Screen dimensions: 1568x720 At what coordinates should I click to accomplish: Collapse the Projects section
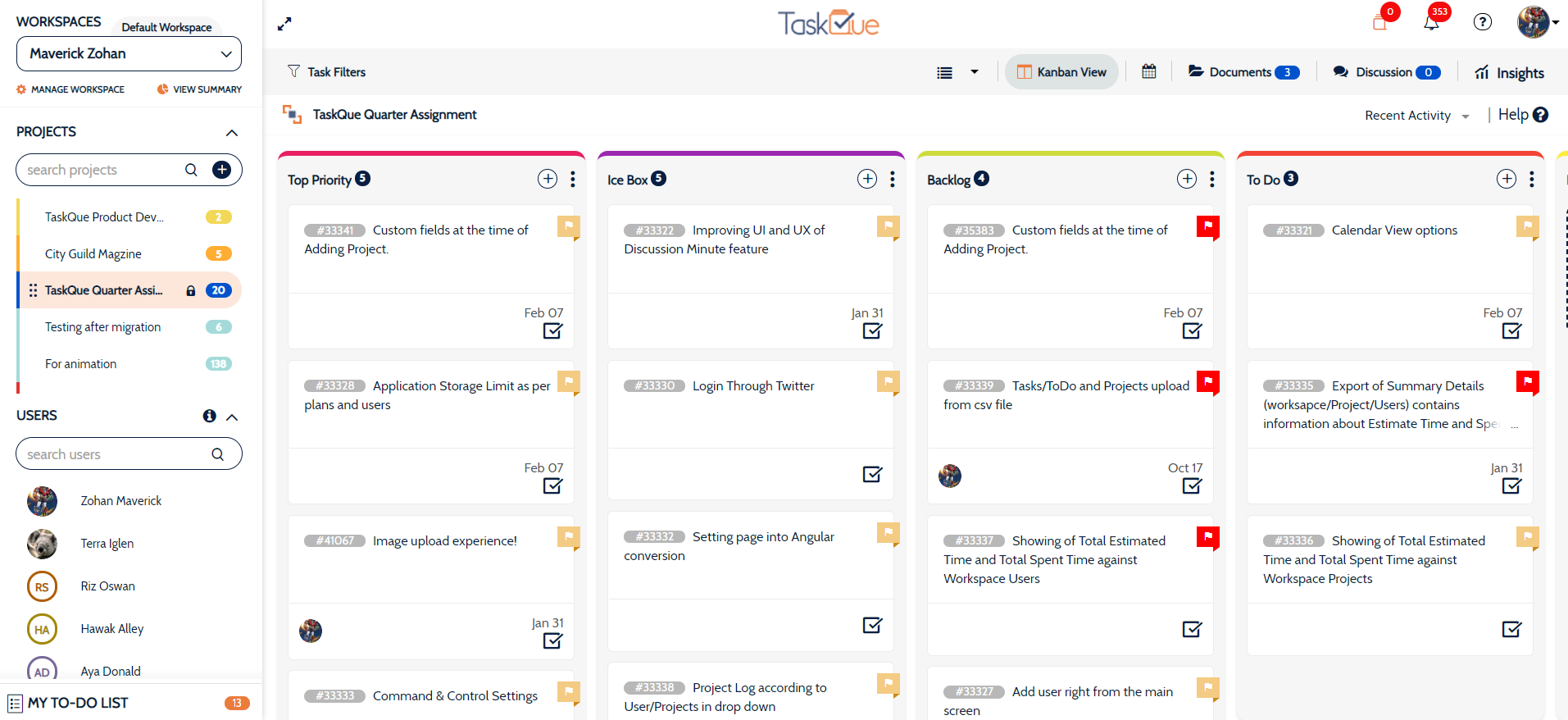point(232,133)
